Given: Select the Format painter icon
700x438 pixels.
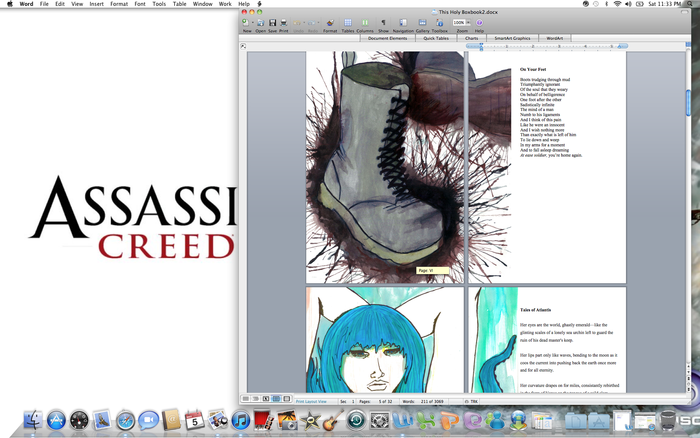Looking at the screenshot, I should click(330, 22).
